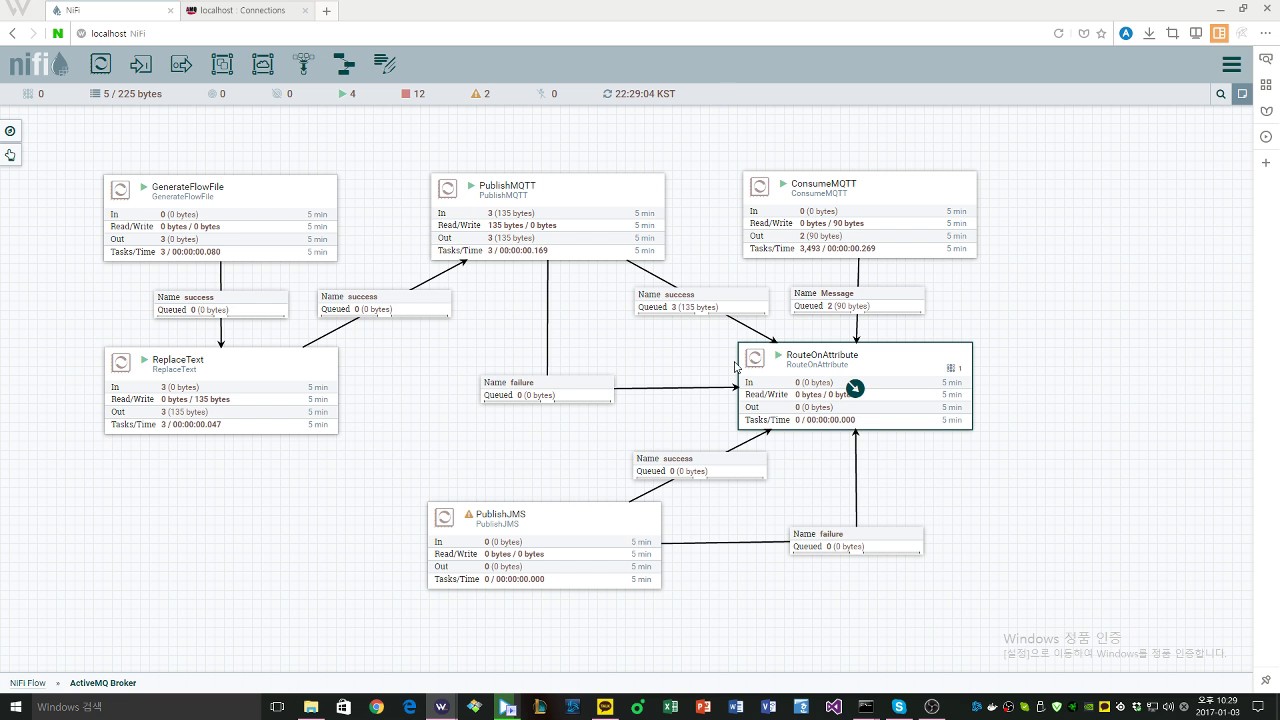Select the ConsumeMQTT processor title
This screenshot has width=1280, height=720.
(x=823, y=184)
